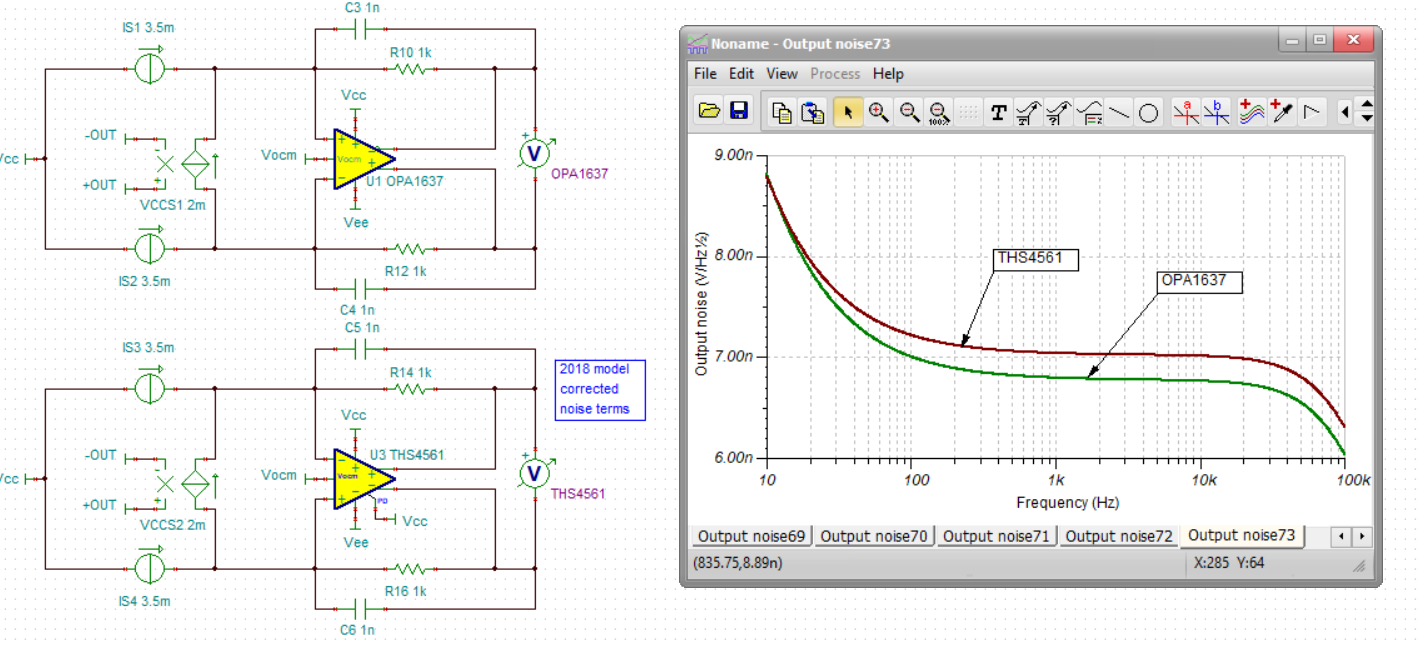This screenshot has height=648, width=1424.
Task: Select the pointer arrow tool
Action: [x=848, y=112]
